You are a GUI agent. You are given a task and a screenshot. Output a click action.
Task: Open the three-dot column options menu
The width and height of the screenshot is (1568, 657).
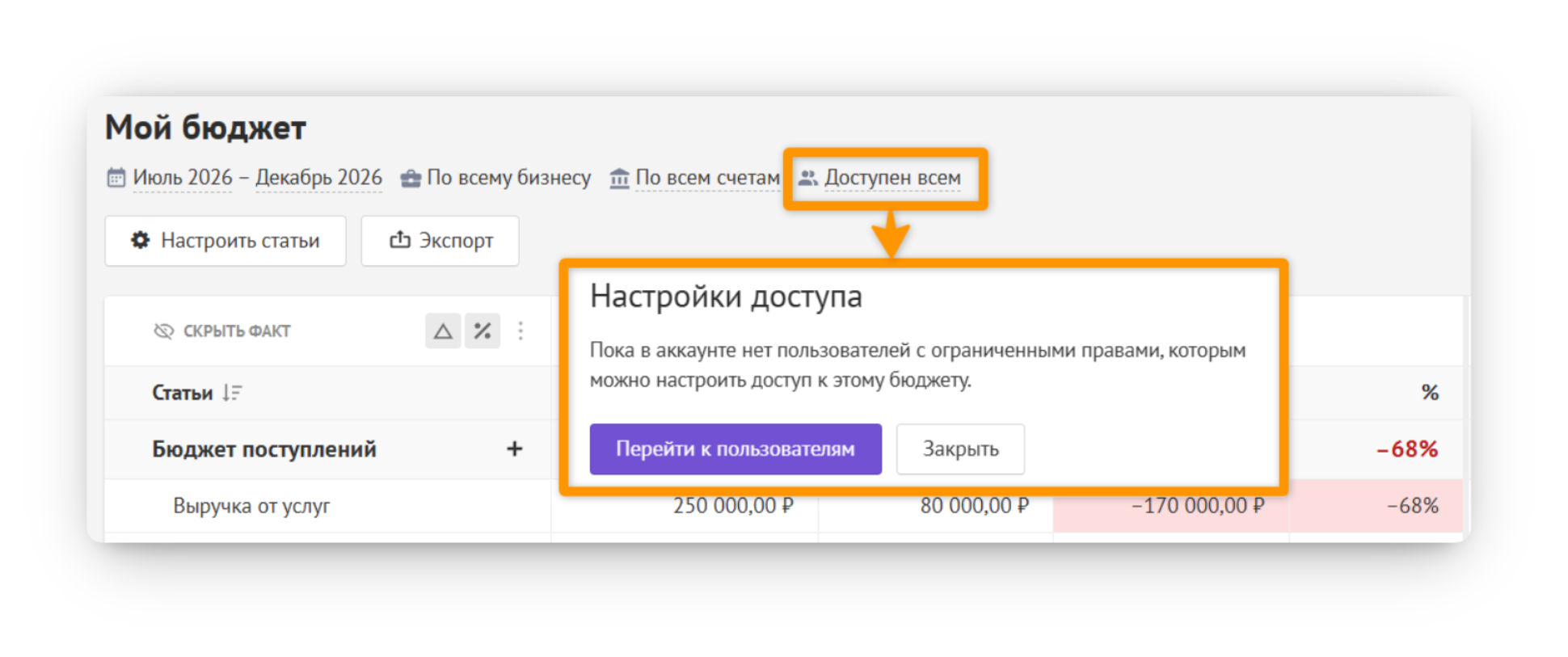point(521,331)
